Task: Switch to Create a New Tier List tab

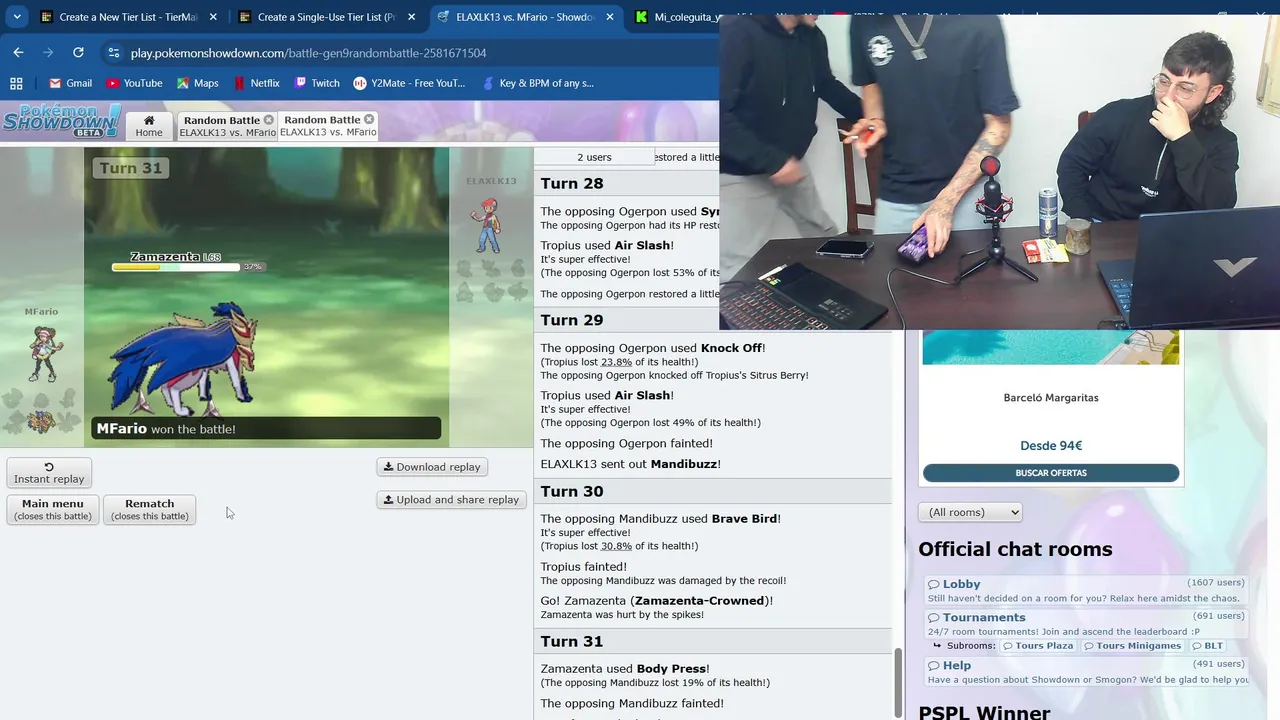Action: coord(118,17)
